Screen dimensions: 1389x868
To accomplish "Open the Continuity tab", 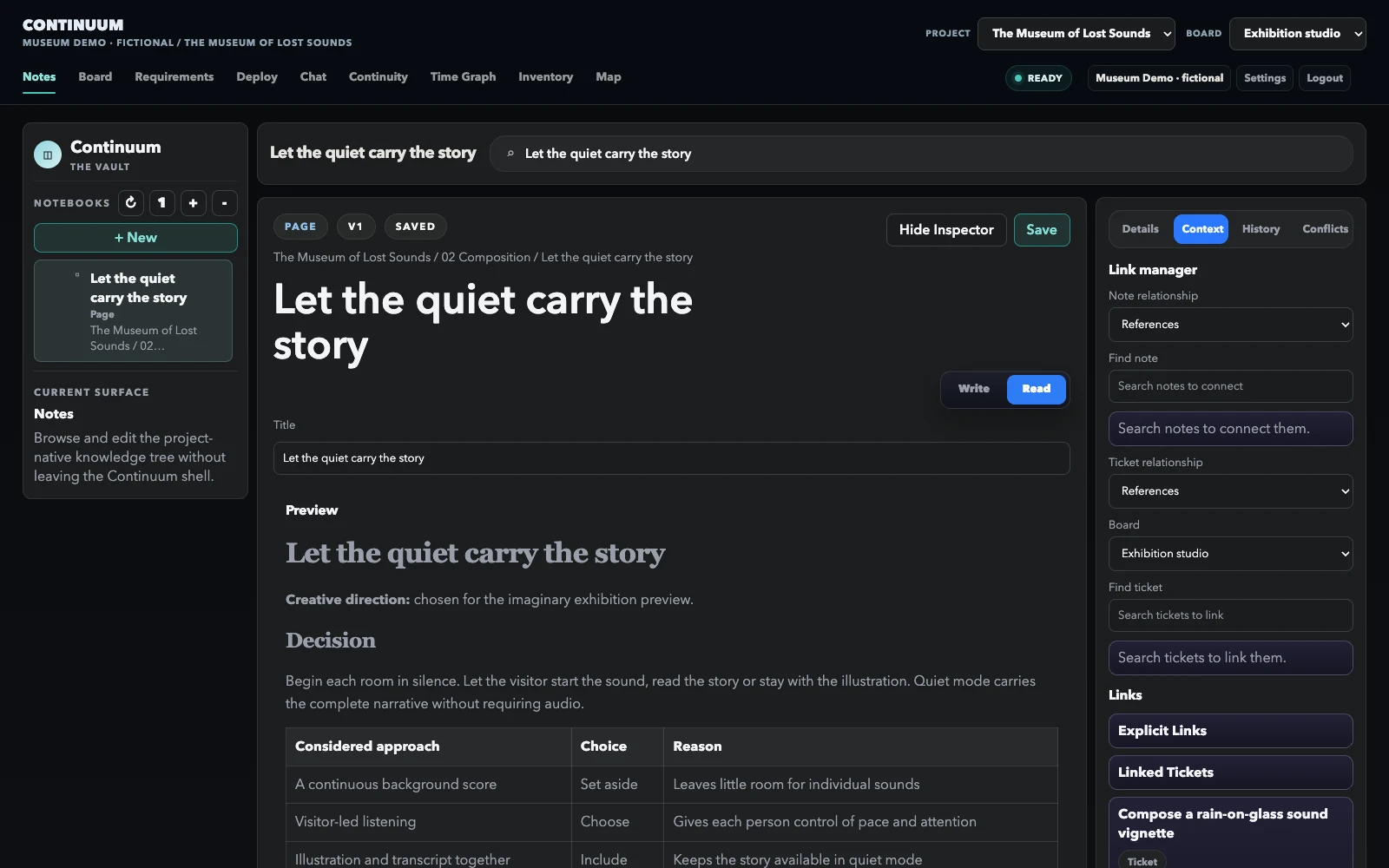I will tap(379, 77).
